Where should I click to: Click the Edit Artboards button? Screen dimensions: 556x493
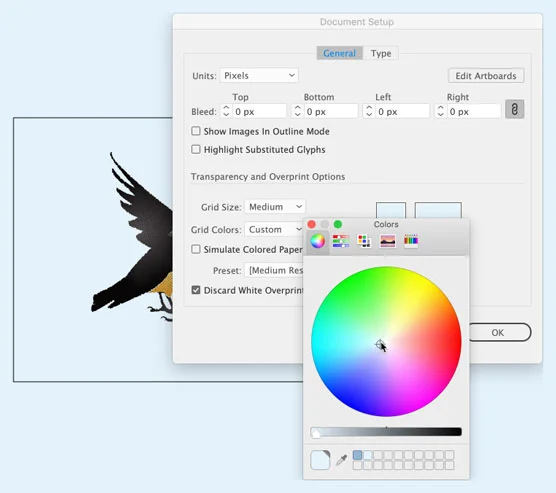click(x=486, y=76)
